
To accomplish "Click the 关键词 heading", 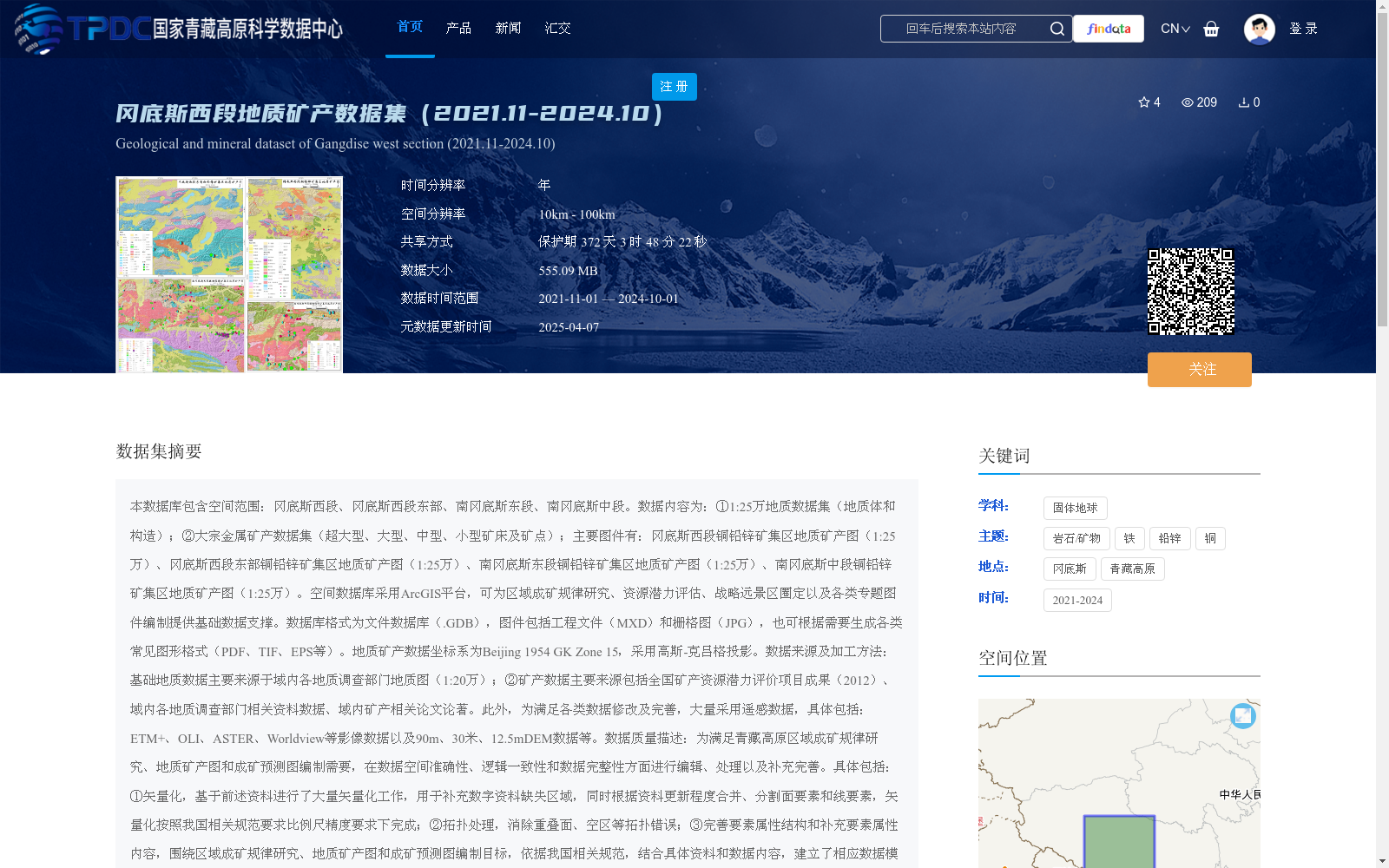I will (x=1004, y=456).
